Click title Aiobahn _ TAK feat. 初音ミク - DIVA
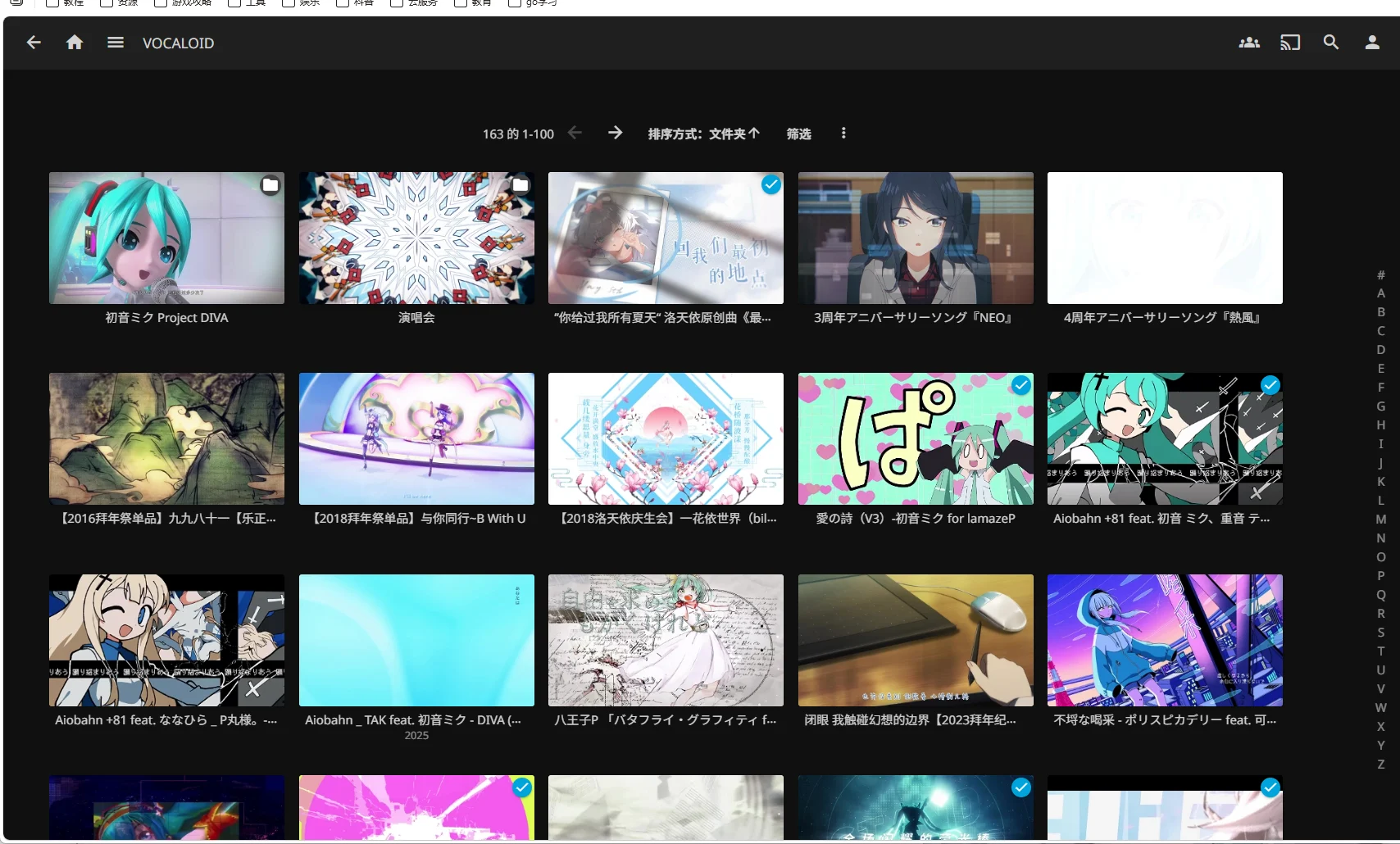 tap(413, 720)
